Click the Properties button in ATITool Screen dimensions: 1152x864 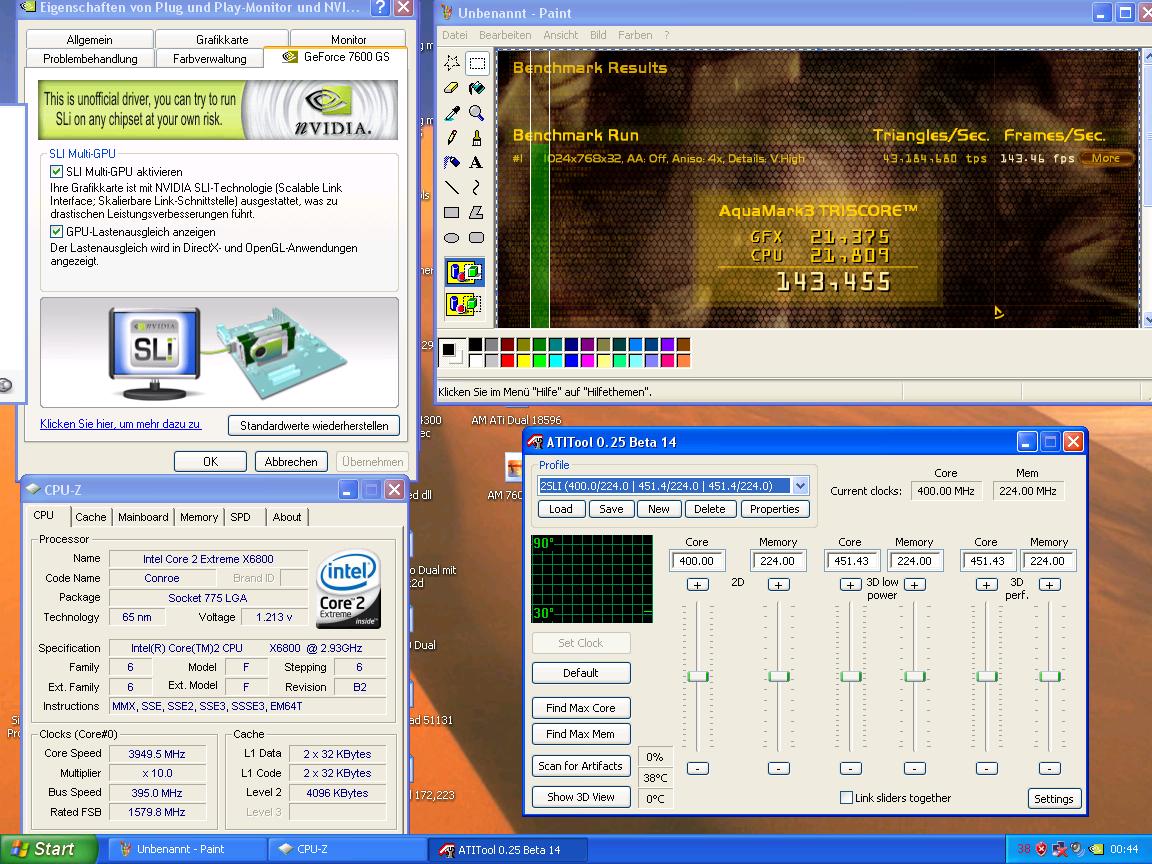click(x=774, y=509)
